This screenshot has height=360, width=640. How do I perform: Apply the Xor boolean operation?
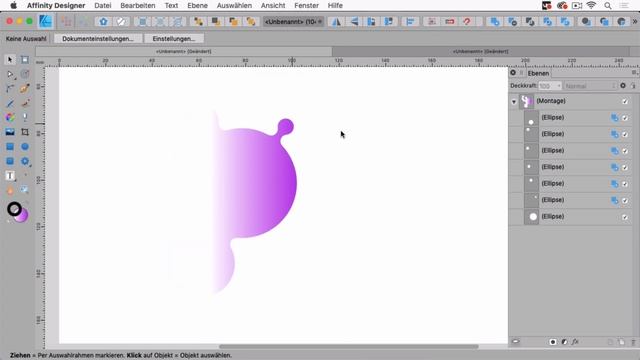547,22
